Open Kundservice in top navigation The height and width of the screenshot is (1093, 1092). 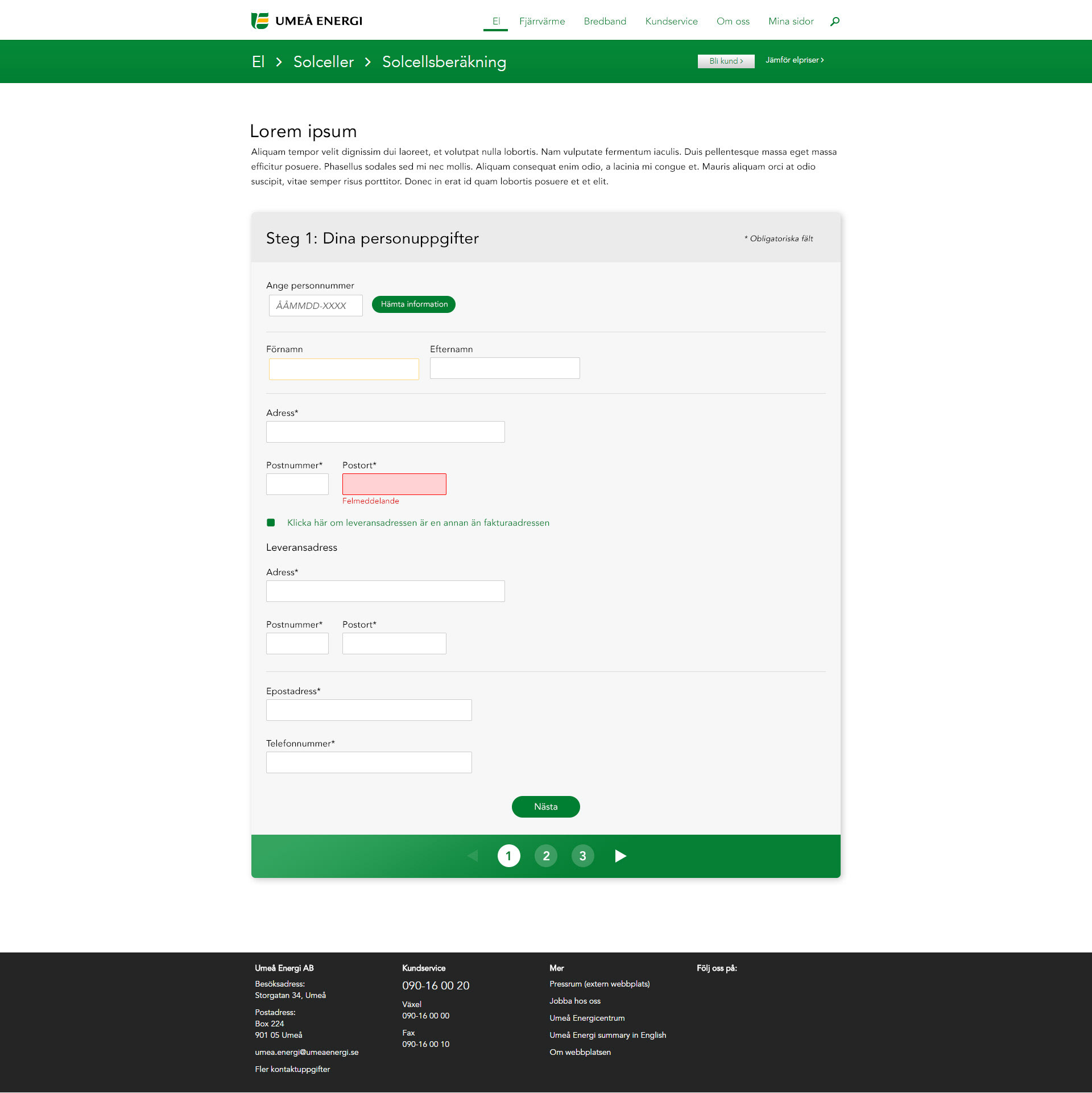[671, 22]
